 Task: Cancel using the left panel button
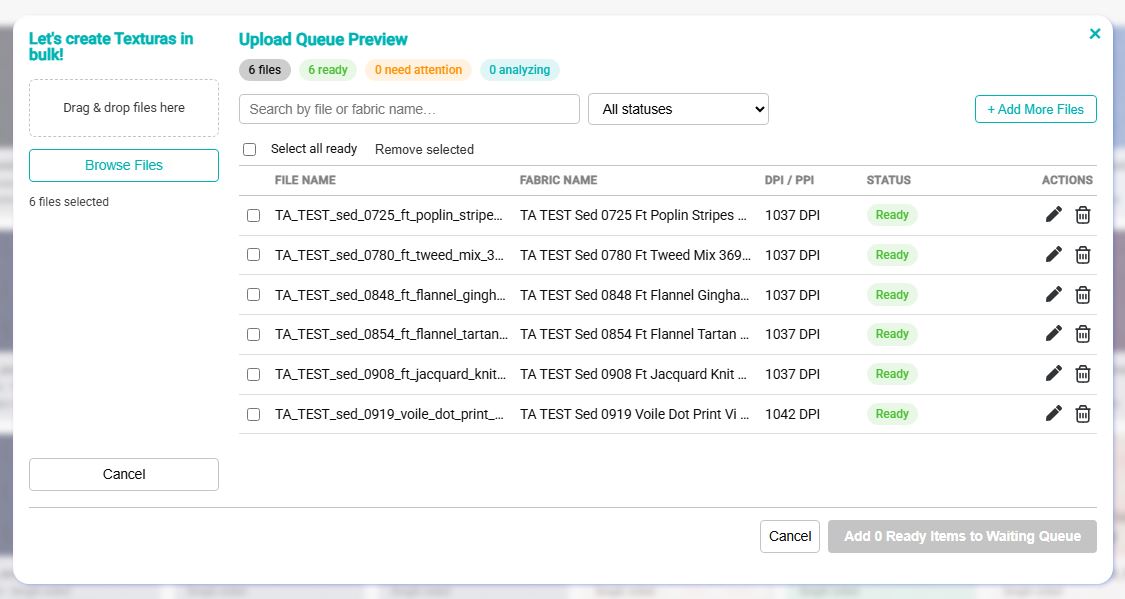click(124, 474)
